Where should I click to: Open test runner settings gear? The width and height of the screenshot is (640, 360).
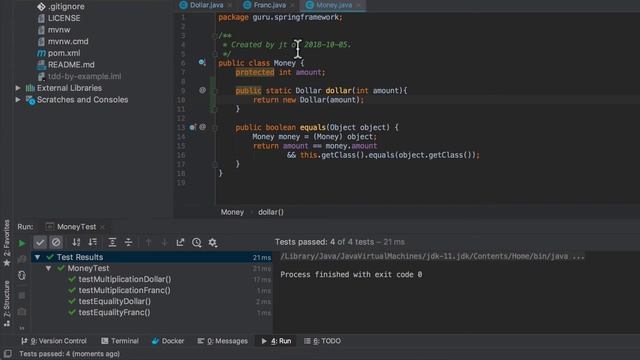(213, 242)
